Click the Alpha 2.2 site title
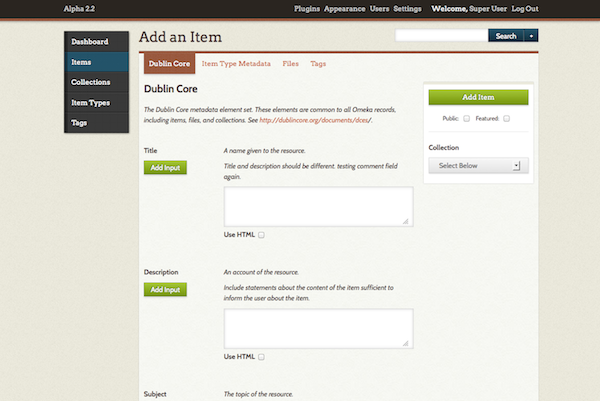The width and height of the screenshot is (600, 401). [79, 9]
